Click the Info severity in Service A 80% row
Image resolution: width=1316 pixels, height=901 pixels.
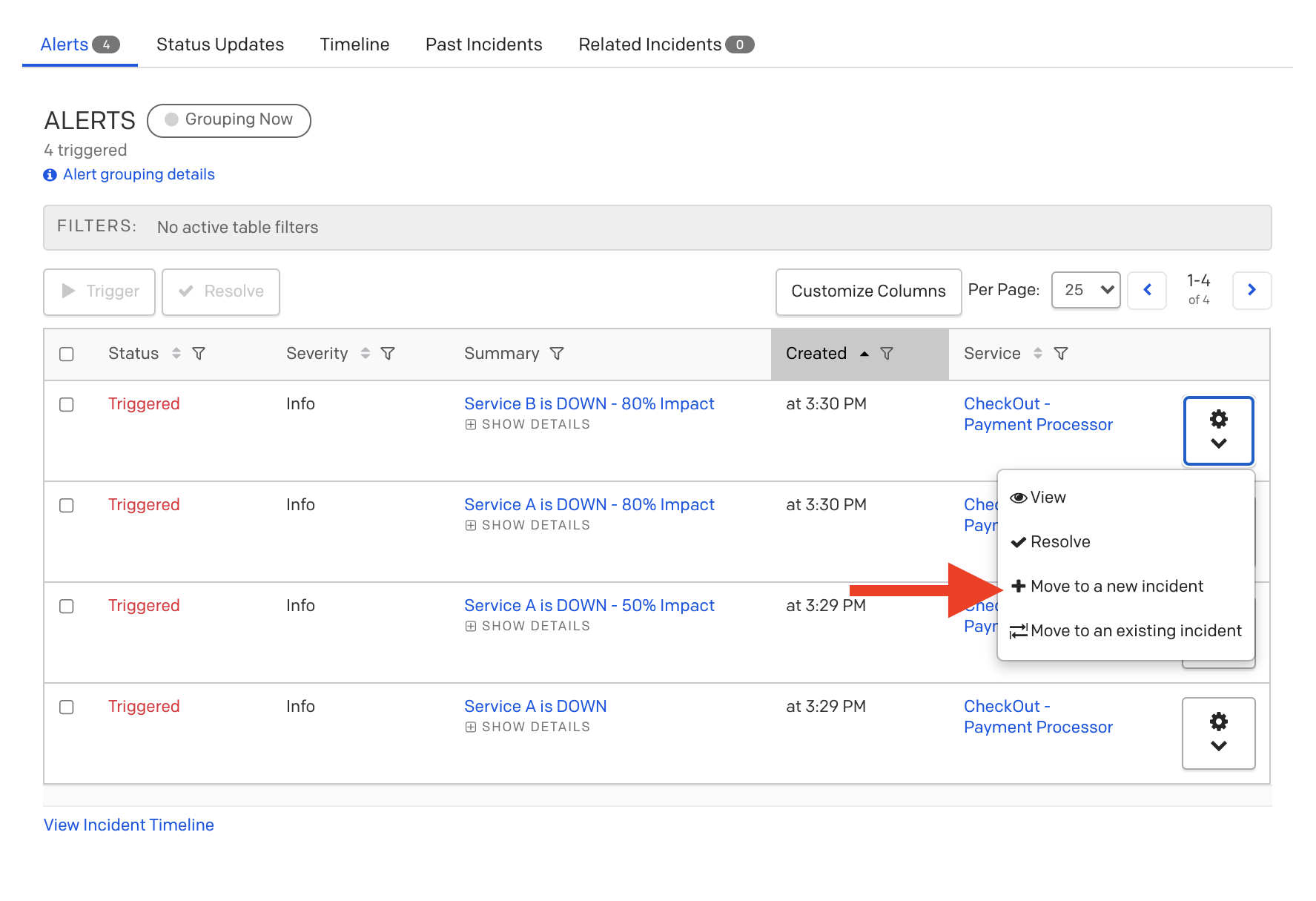tap(300, 504)
